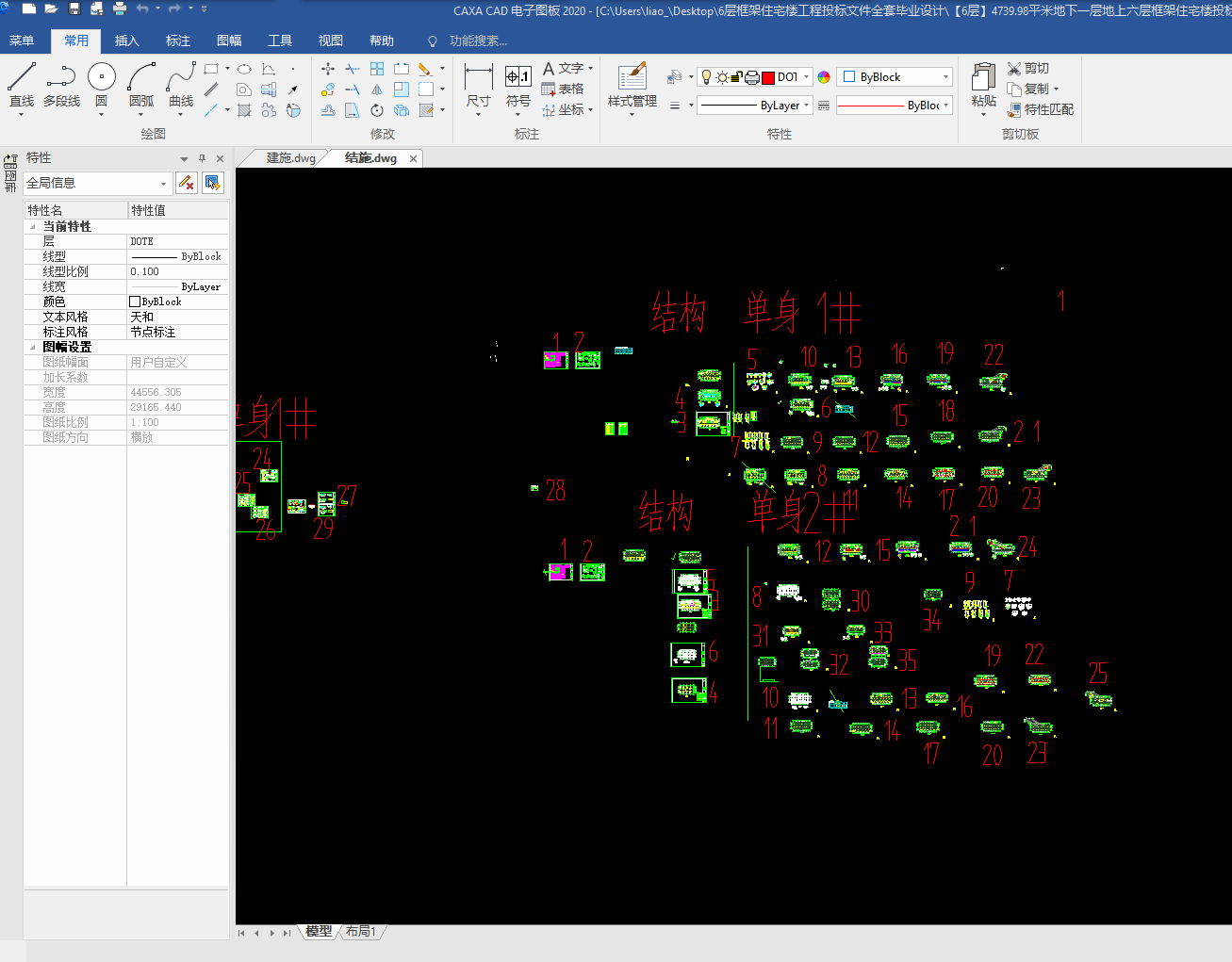Click the save icon in quick access toolbar
Screen dimensions: 1232x962
pos(74,9)
